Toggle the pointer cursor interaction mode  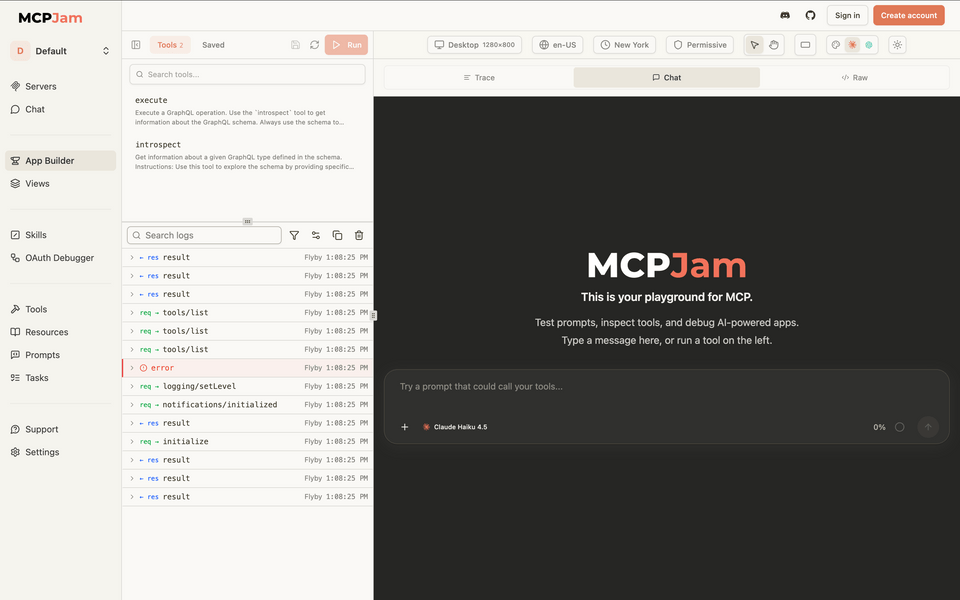(x=756, y=45)
